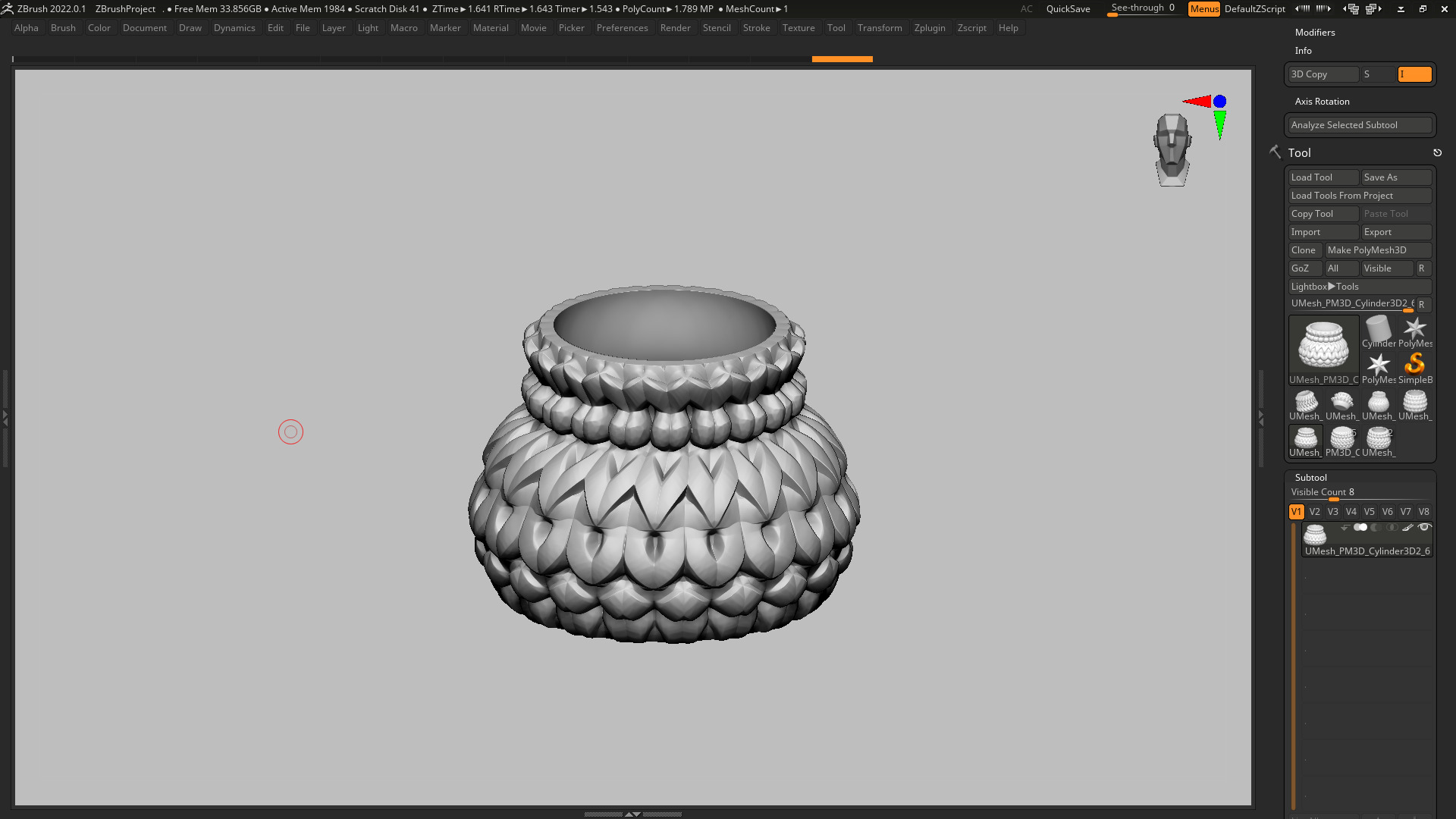The image size is (1456, 819).
Task: Open the Preferences menu
Action: coord(622,28)
